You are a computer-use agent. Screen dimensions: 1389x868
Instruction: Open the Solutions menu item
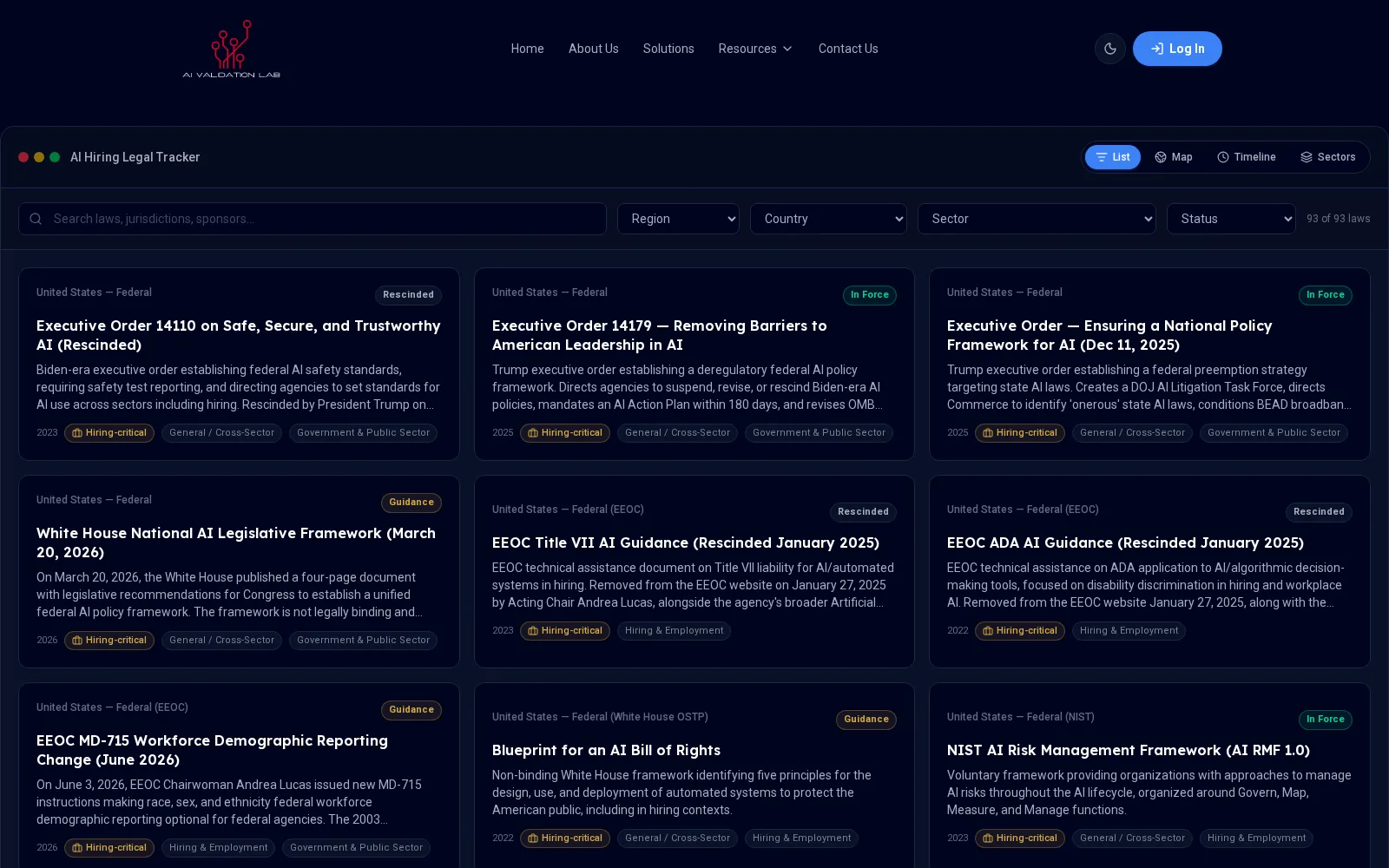[668, 49]
